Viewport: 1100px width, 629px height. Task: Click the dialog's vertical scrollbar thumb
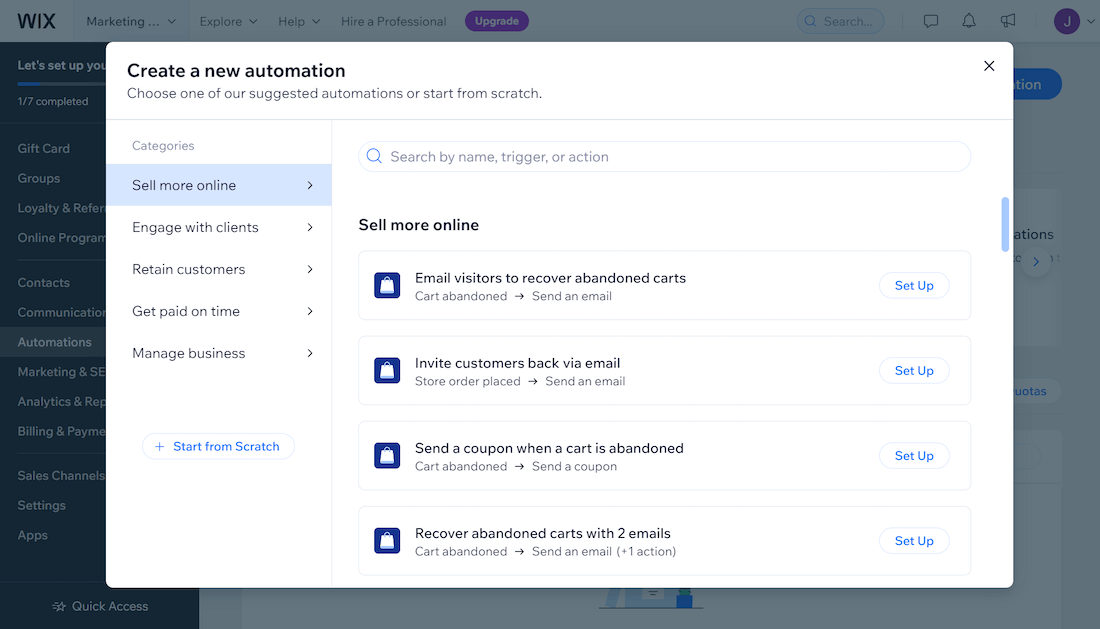[1005, 224]
